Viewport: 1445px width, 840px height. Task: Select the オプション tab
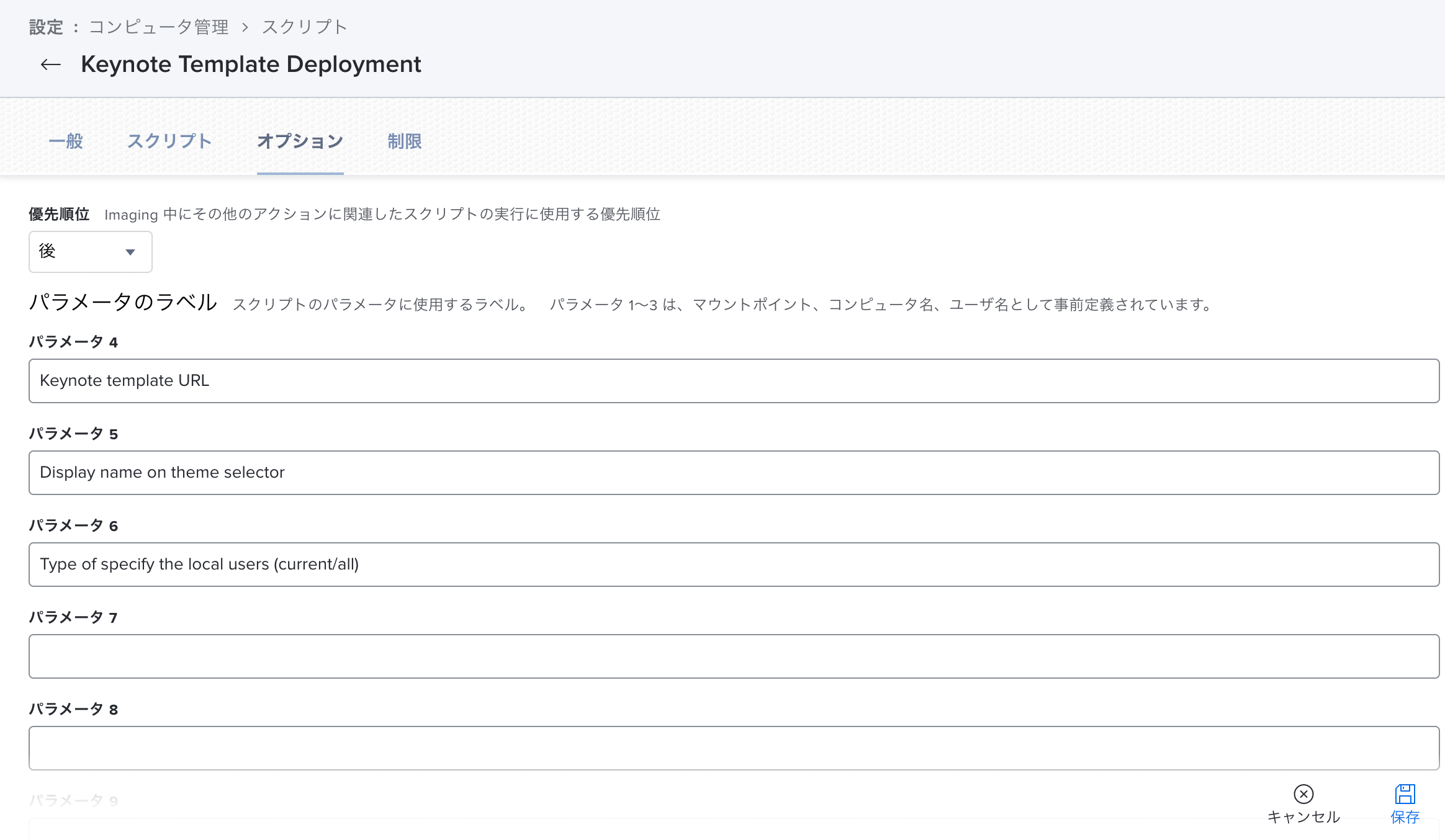(300, 141)
